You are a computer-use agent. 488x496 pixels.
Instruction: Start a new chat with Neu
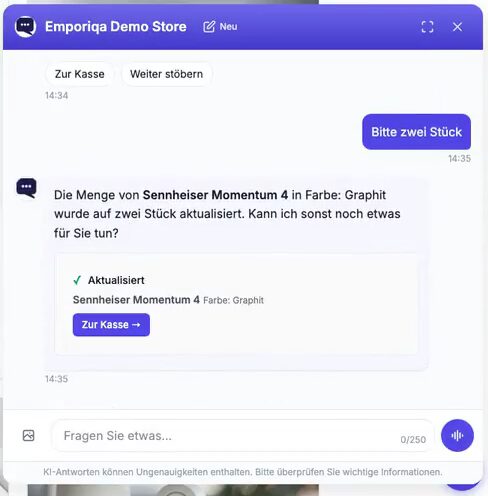220,27
